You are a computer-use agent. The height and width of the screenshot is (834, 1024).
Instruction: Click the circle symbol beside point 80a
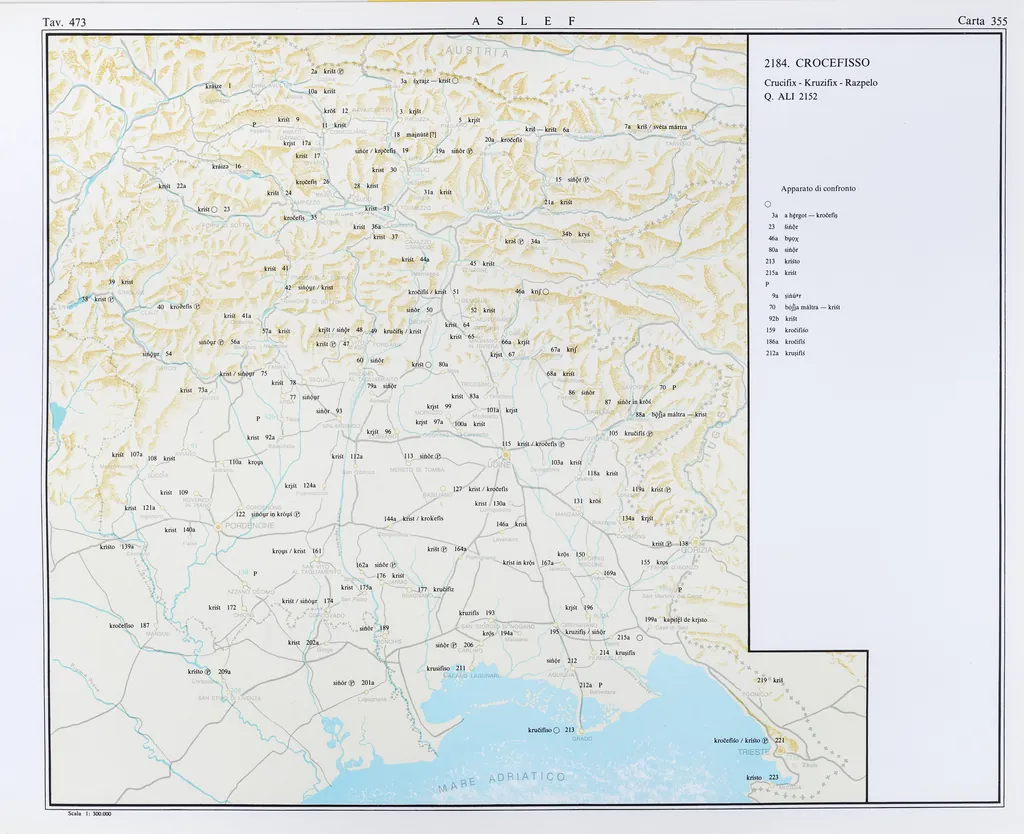(x=430, y=365)
